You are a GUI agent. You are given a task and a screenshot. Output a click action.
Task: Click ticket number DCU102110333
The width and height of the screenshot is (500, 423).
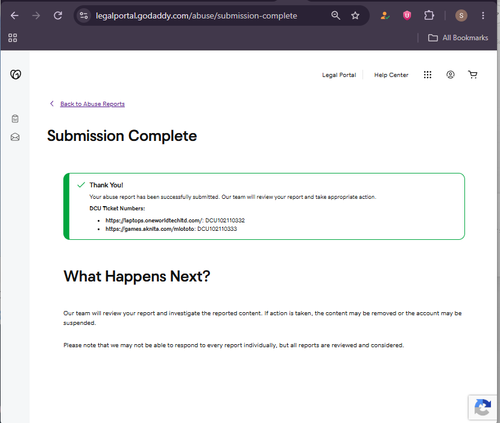coord(217,229)
